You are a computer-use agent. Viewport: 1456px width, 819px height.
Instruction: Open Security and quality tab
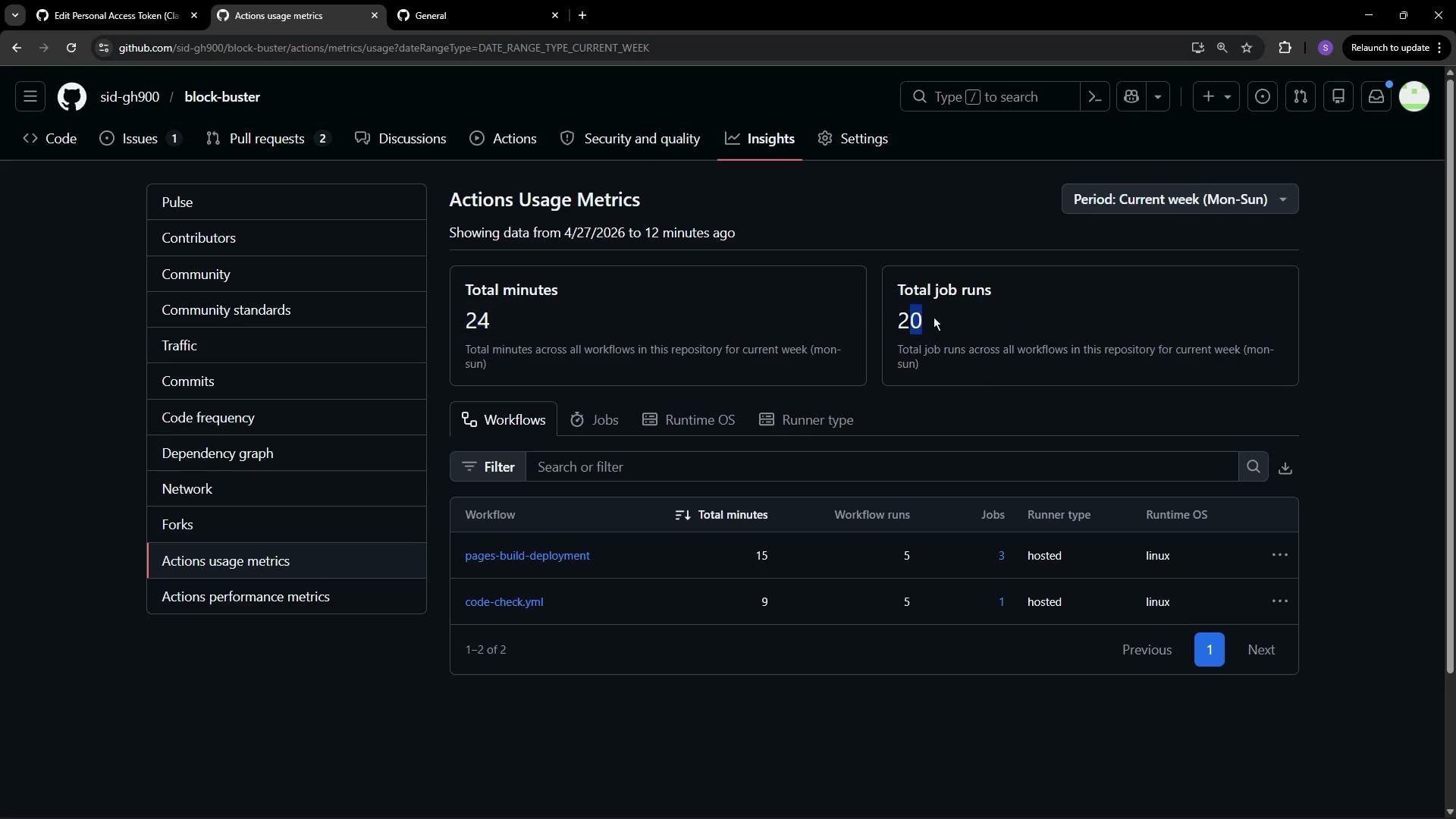click(630, 139)
